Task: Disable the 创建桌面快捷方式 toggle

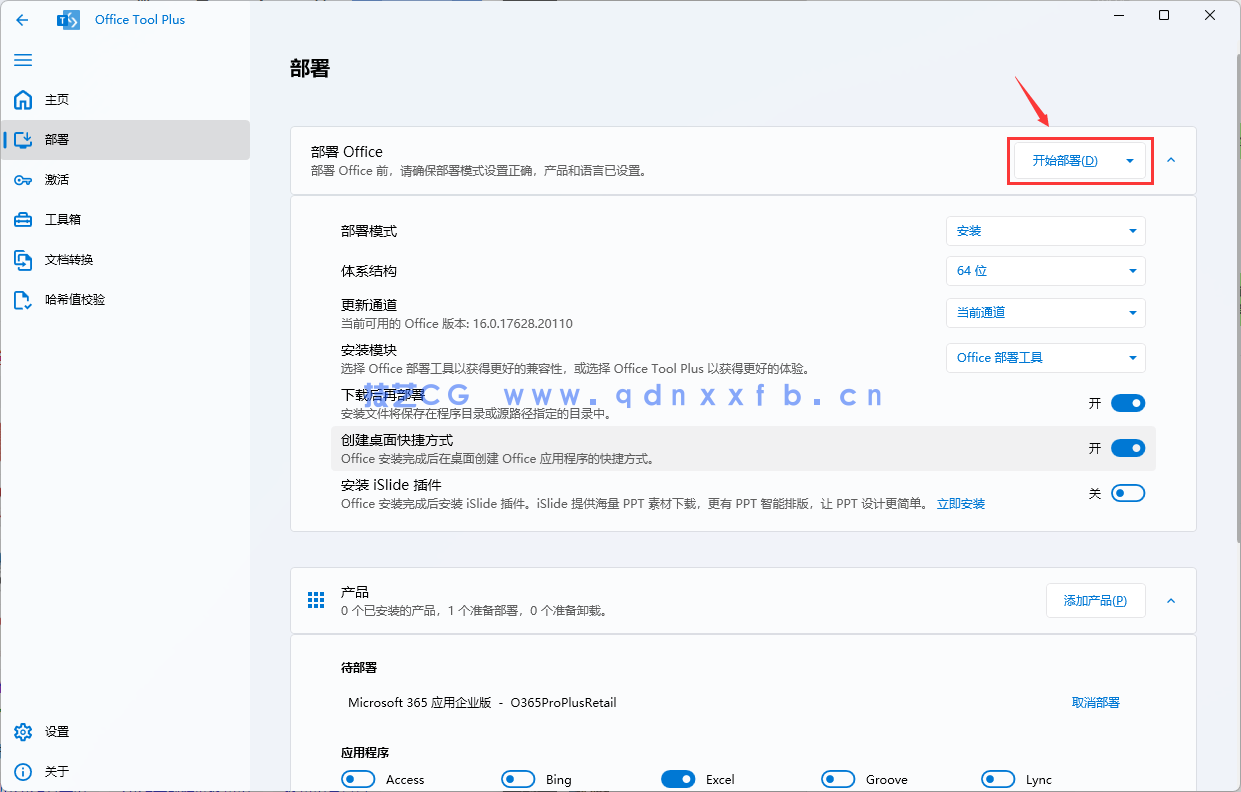Action: pos(1128,448)
